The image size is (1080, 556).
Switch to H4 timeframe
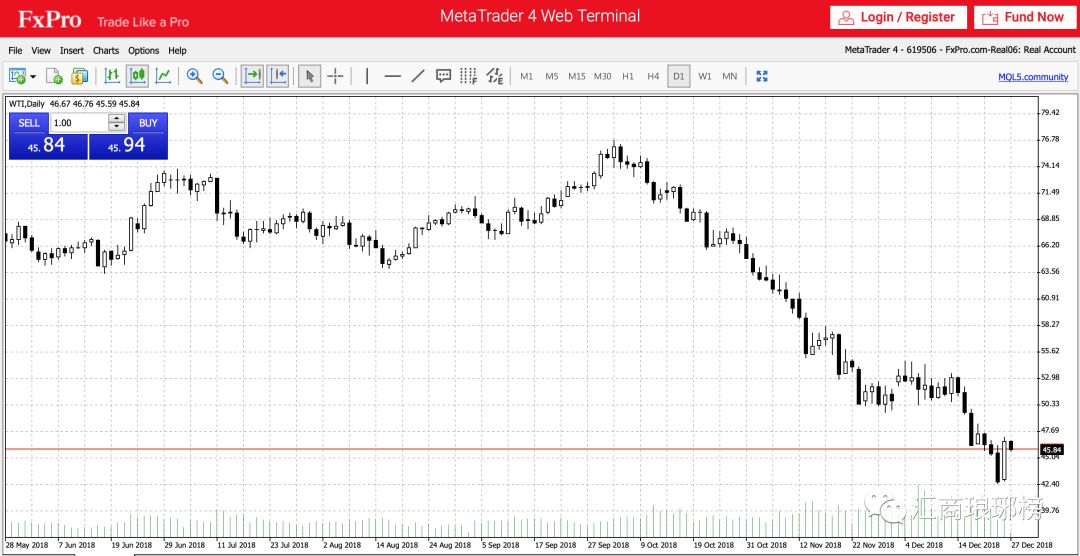click(653, 76)
